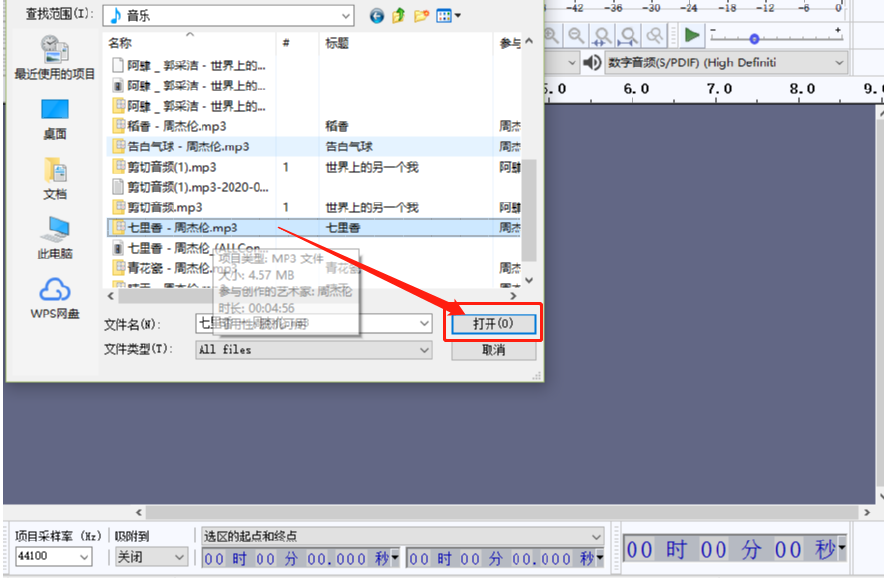Image resolution: width=885 pixels, height=578 pixels.
Task: Go up one folder level
Action: point(398,16)
